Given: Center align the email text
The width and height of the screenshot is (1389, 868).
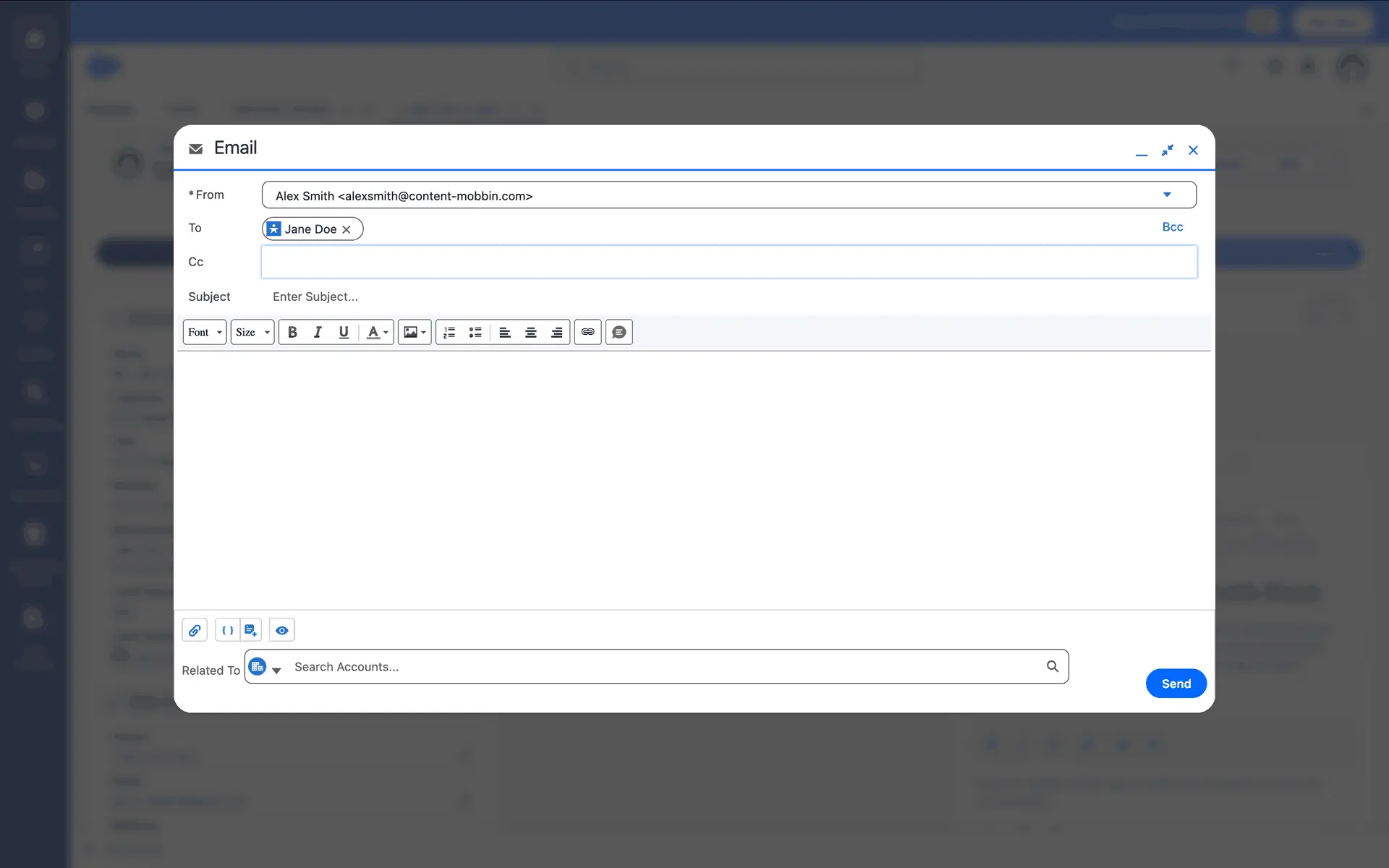Looking at the screenshot, I should [x=530, y=332].
